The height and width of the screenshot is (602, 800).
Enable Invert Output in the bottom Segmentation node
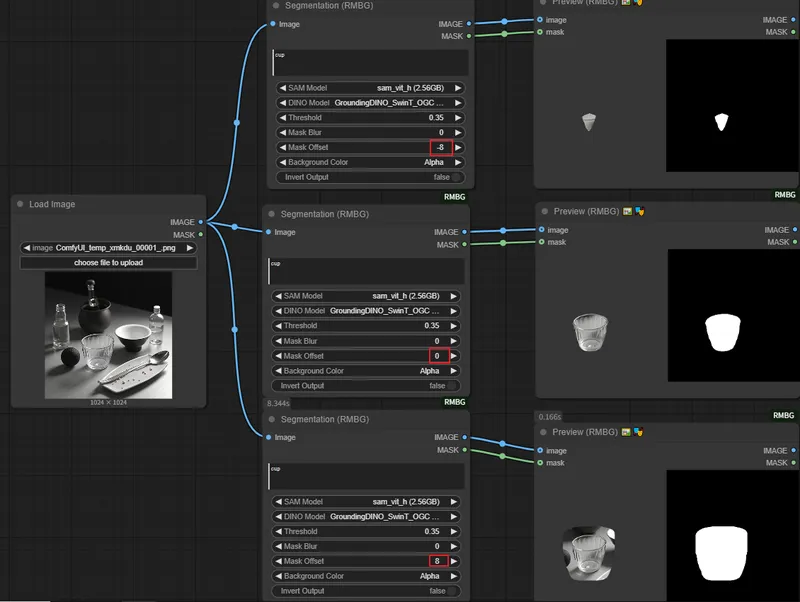tap(366, 591)
